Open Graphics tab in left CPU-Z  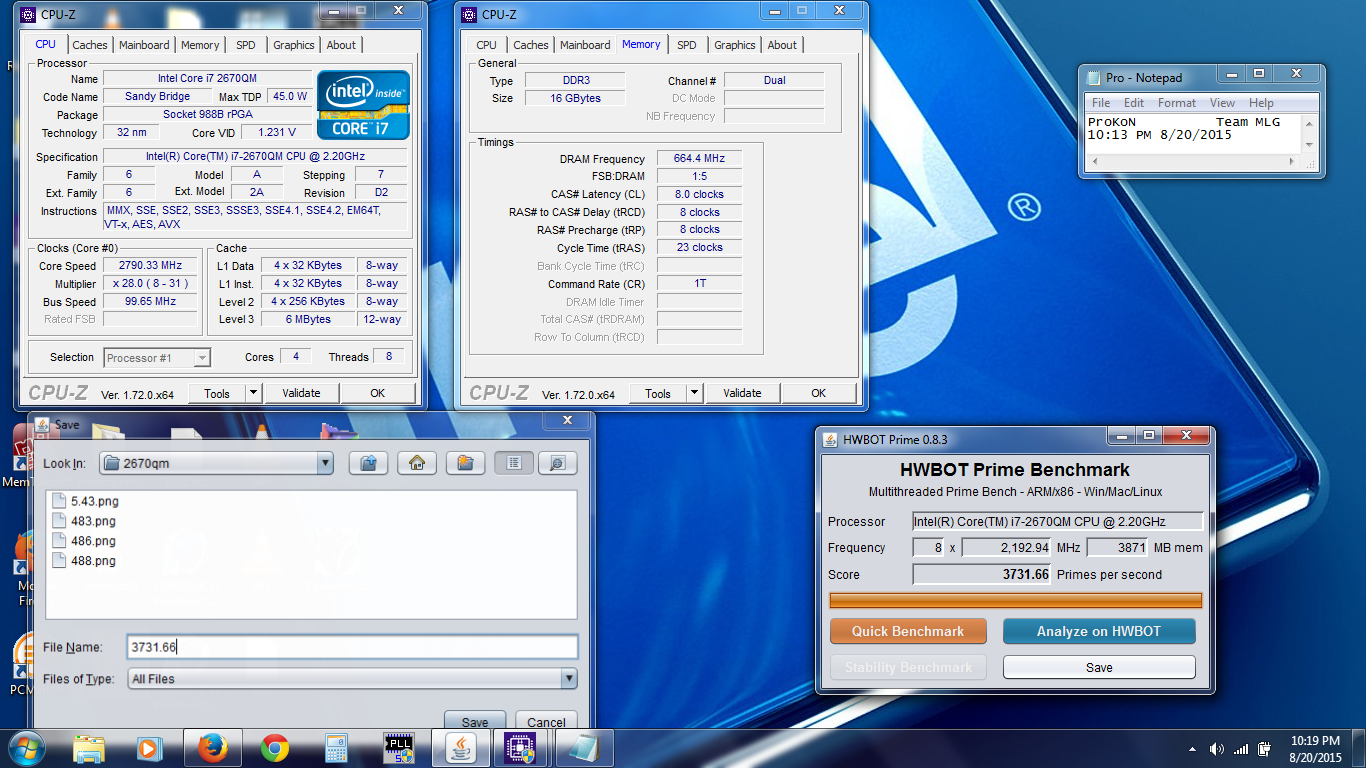point(294,45)
